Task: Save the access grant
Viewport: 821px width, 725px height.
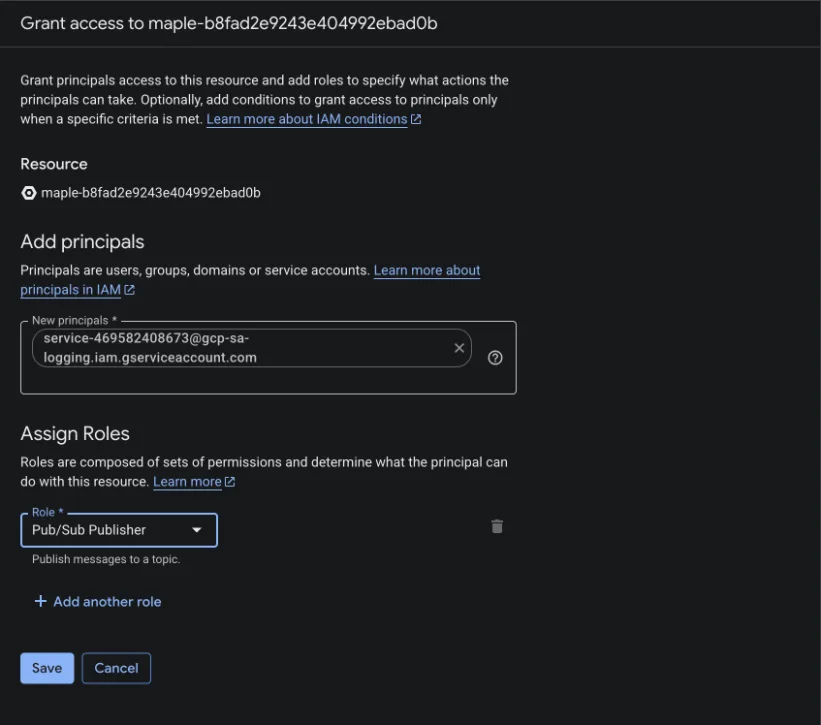Action: click(47, 668)
